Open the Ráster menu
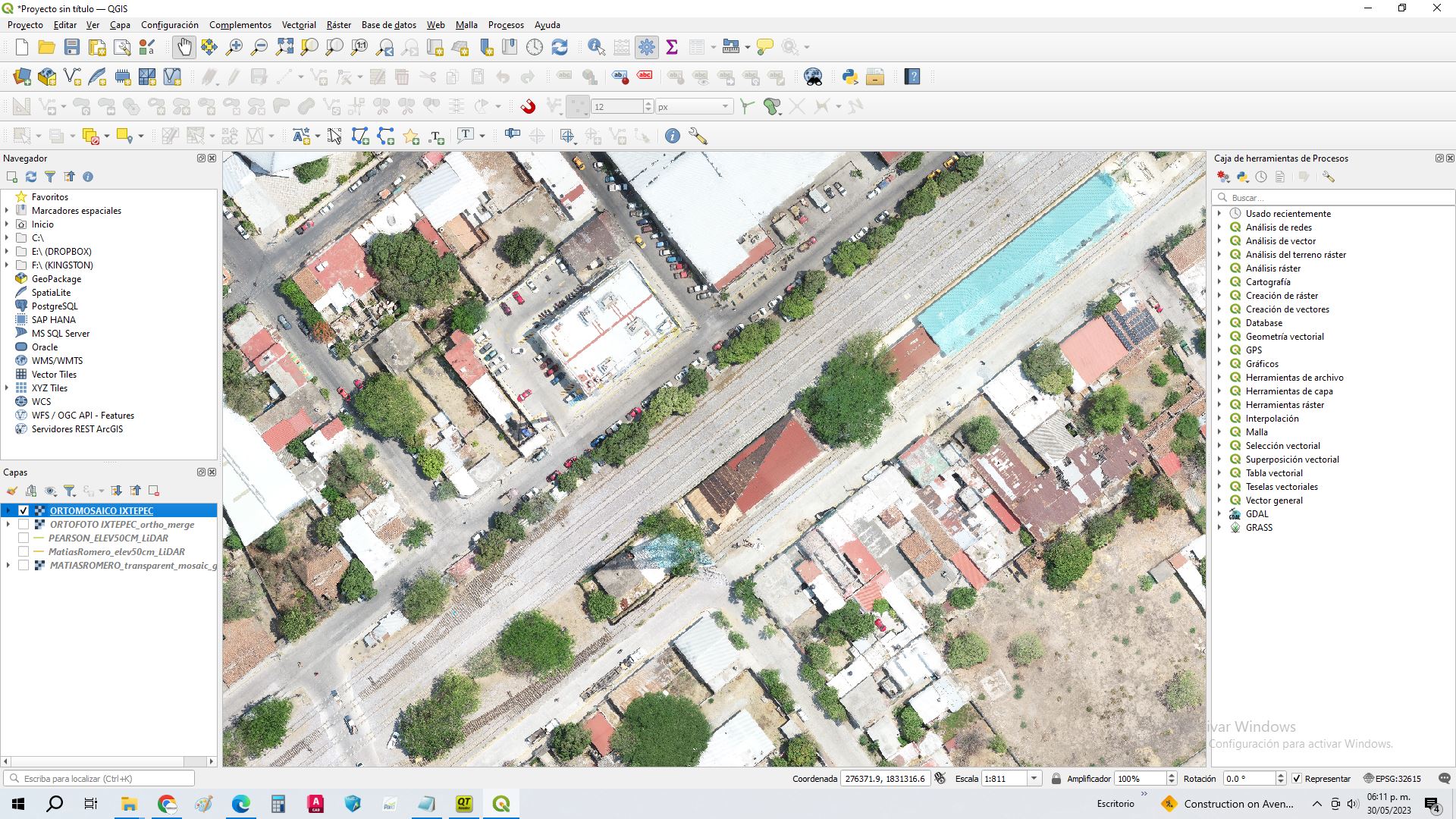This screenshot has height=819, width=1456. pyautogui.click(x=338, y=25)
